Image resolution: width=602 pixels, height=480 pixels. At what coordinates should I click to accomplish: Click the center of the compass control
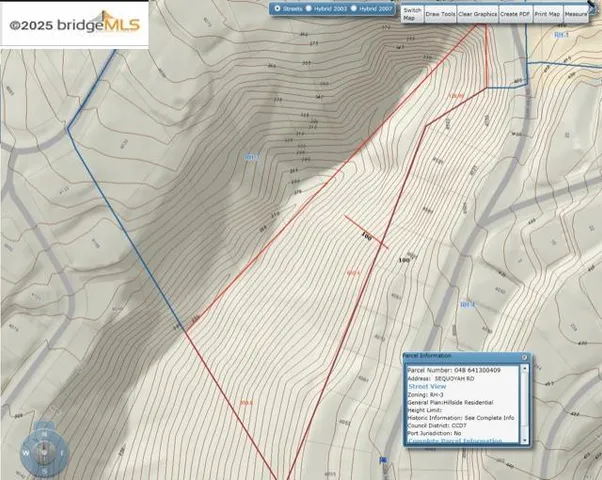pos(45,454)
